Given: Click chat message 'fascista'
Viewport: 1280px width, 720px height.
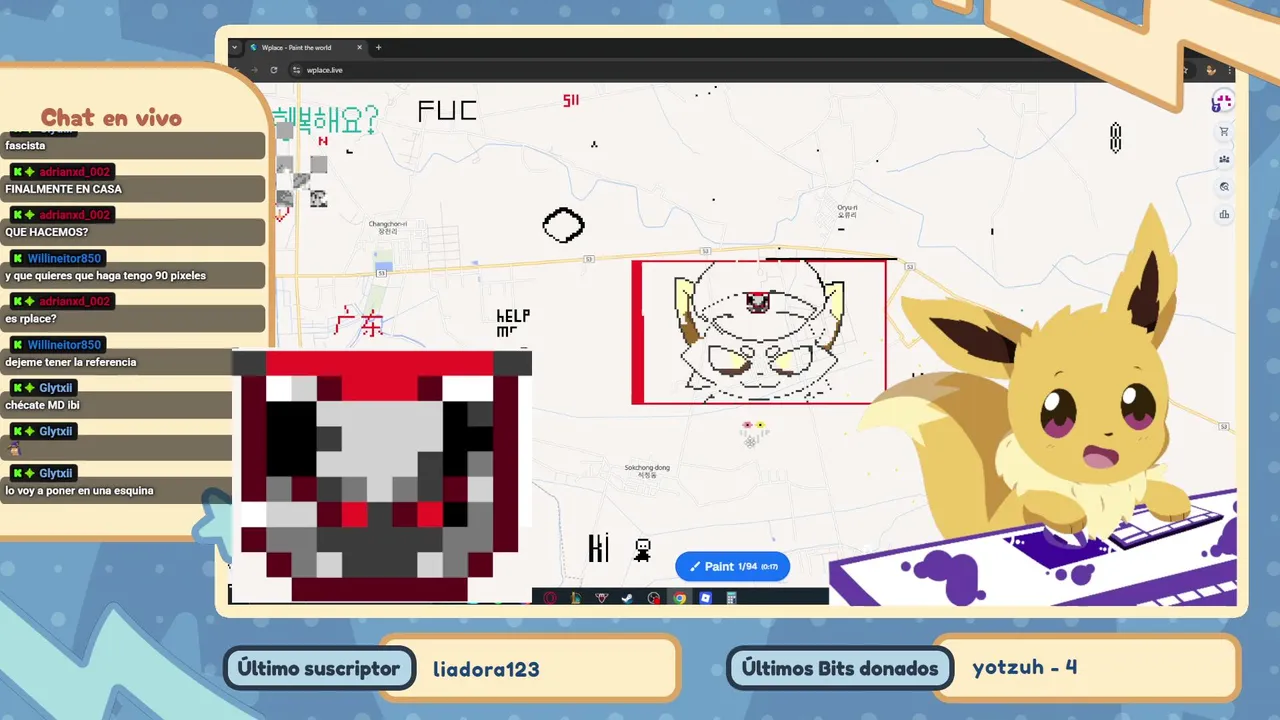Looking at the screenshot, I should pos(133,146).
